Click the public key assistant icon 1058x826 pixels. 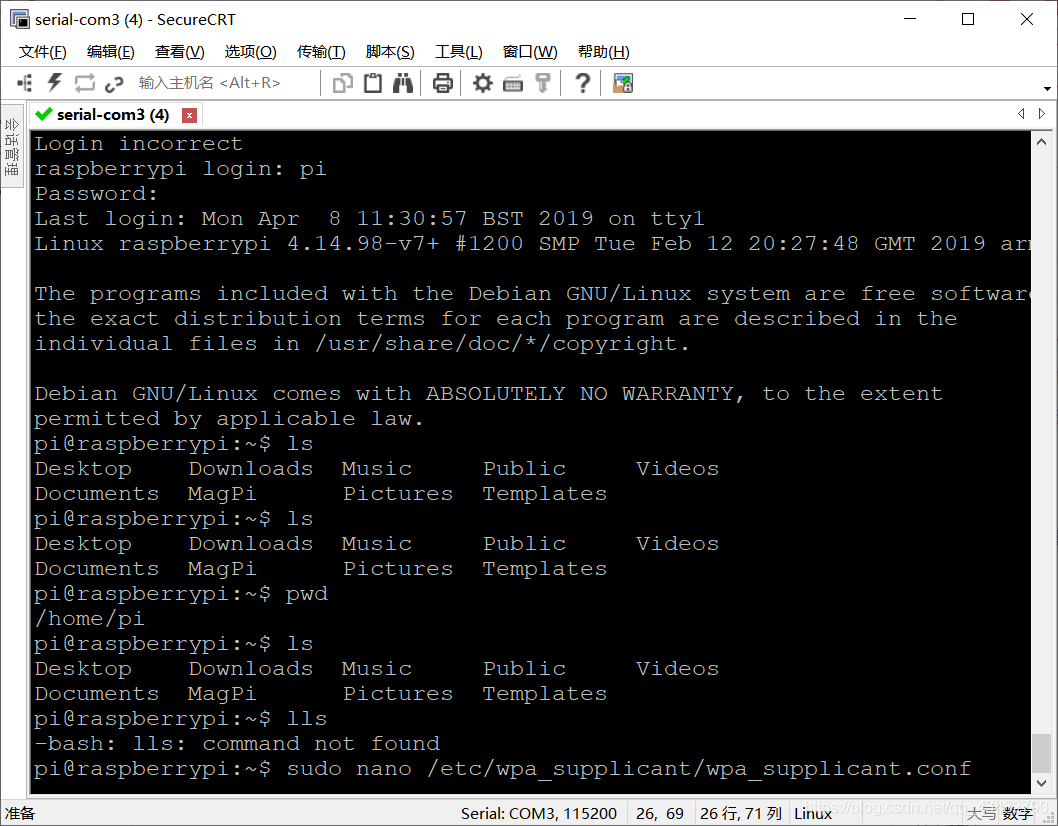tap(542, 83)
